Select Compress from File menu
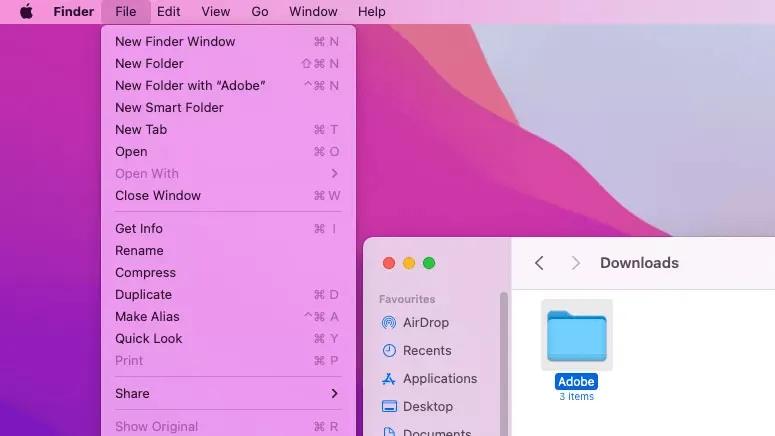This screenshot has height=436, width=775. tap(145, 273)
